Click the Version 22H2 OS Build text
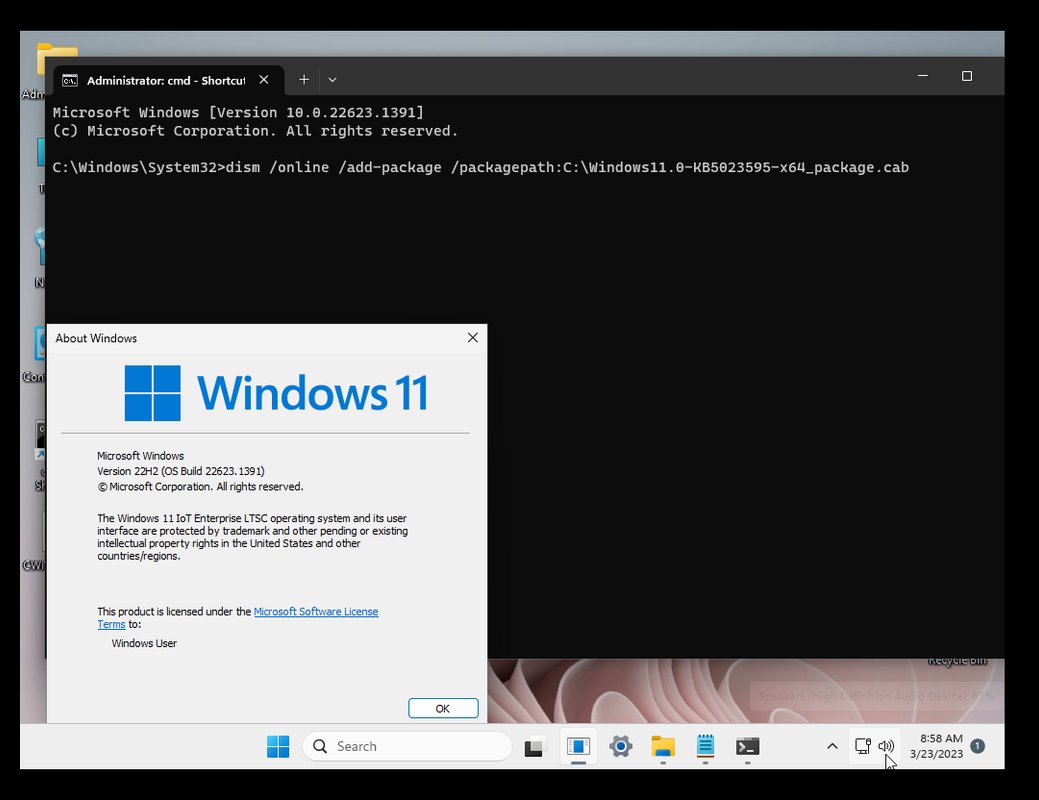The width and height of the screenshot is (1039, 800). (180, 471)
